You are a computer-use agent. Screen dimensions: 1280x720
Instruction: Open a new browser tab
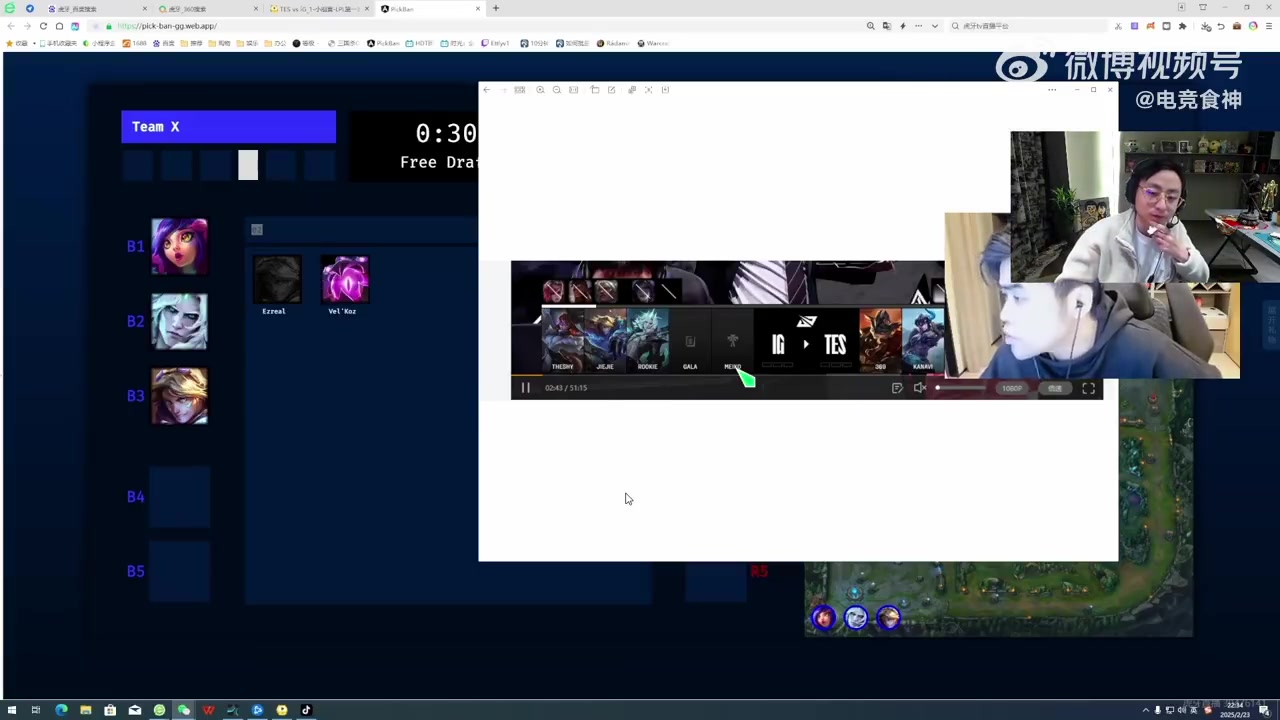click(x=496, y=9)
